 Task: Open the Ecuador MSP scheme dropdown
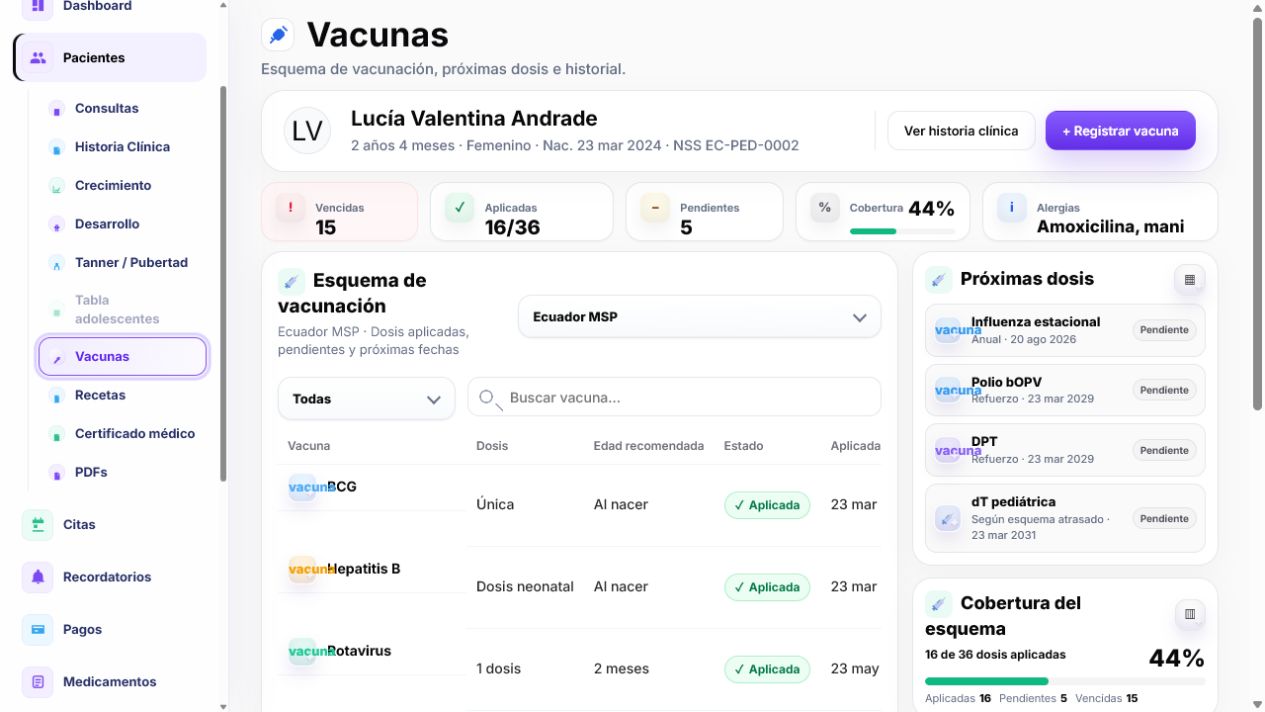click(699, 317)
